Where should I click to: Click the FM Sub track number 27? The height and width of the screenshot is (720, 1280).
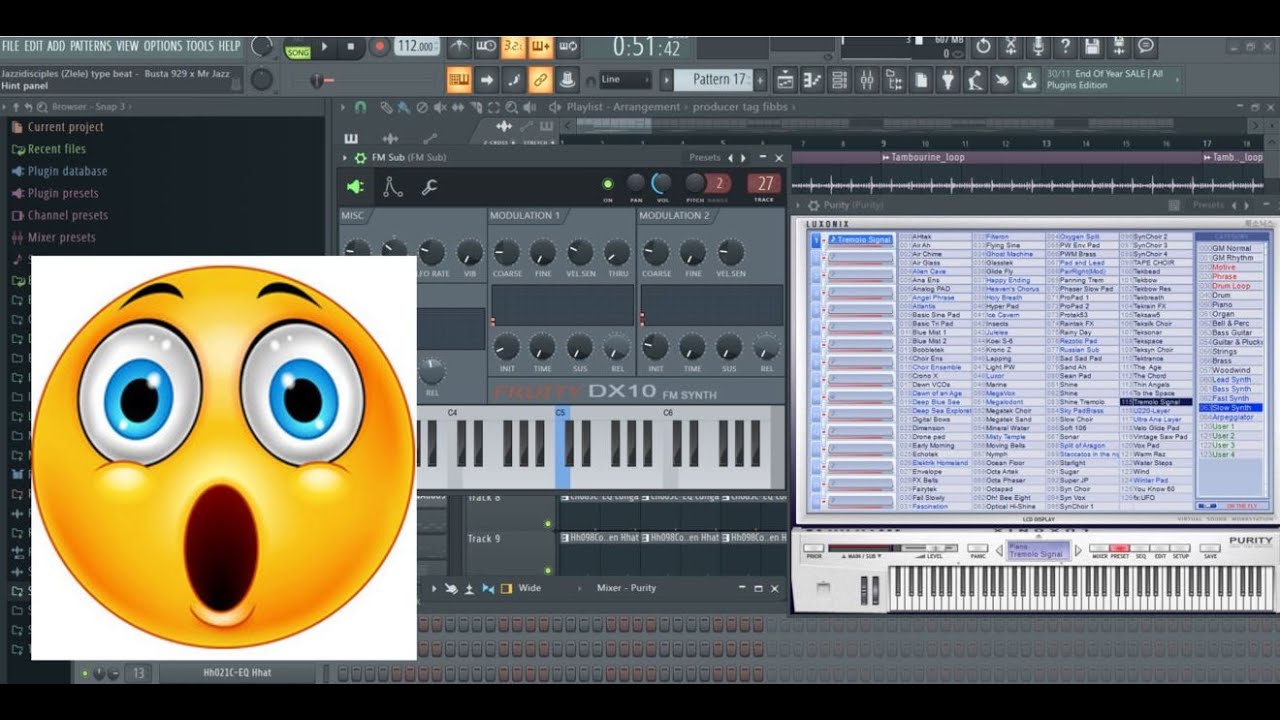(x=765, y=183)
